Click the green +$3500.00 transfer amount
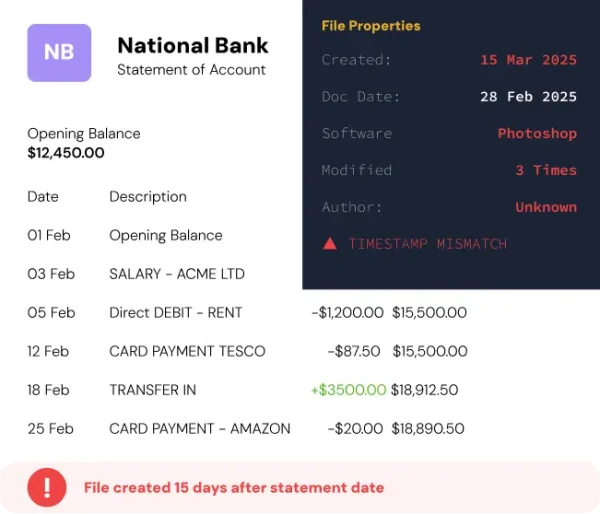The width and height of the screenshot is (600, 514). tap(349, 390)
